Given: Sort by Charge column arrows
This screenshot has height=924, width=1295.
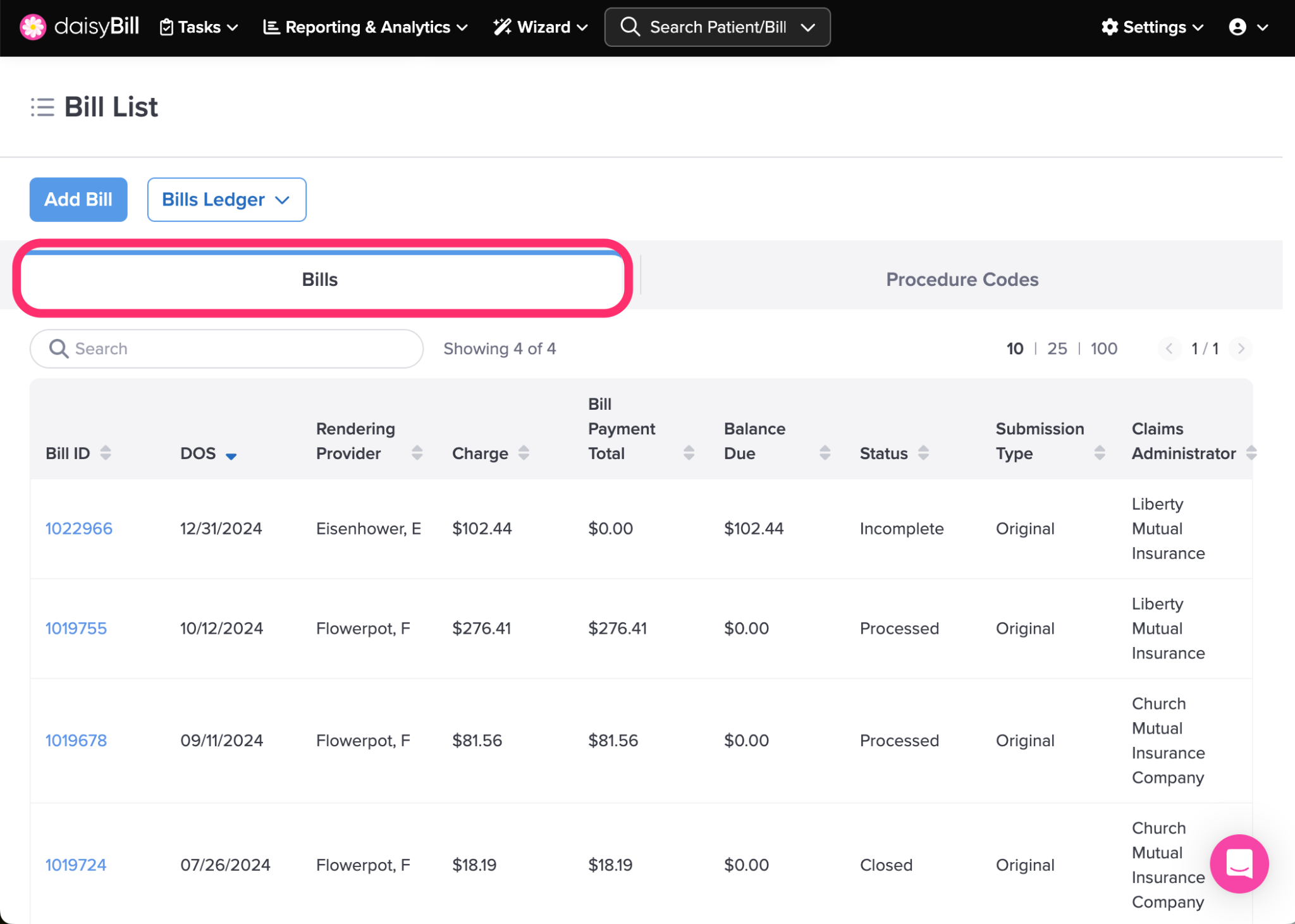Looking at the screenshot, I should click(x=524, y=453).
